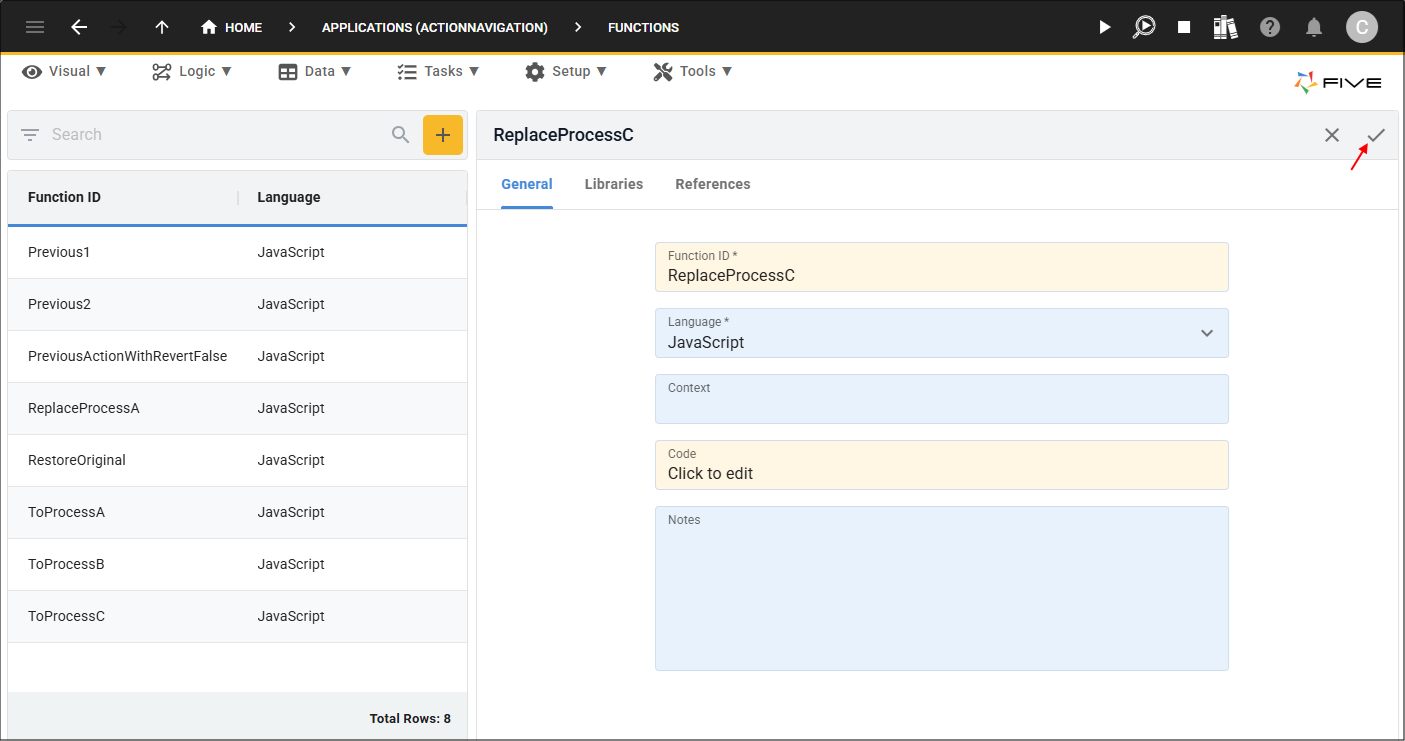Stop the application with square icon
Screen dimensions: 1405x741
tap(1184, 27)
